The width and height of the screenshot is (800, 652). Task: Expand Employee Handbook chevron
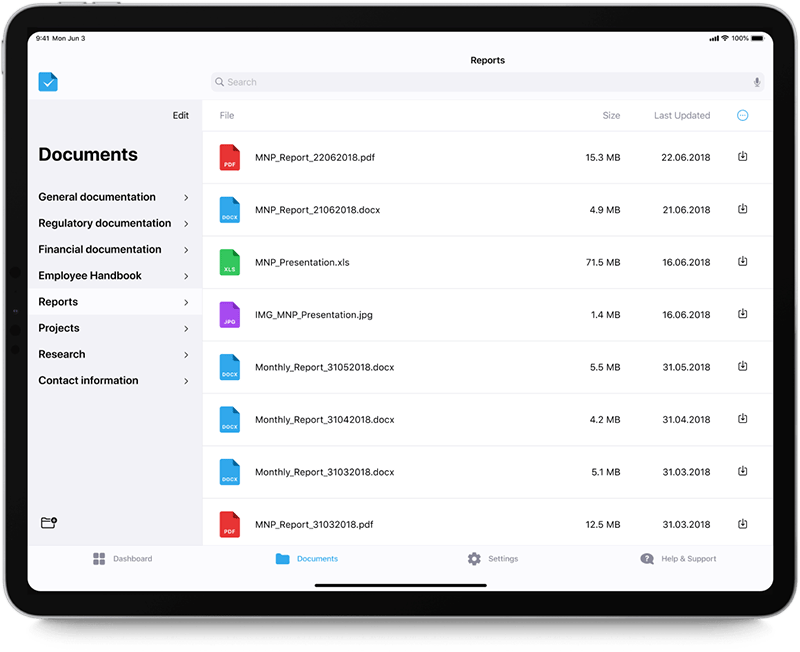point(186,276)
